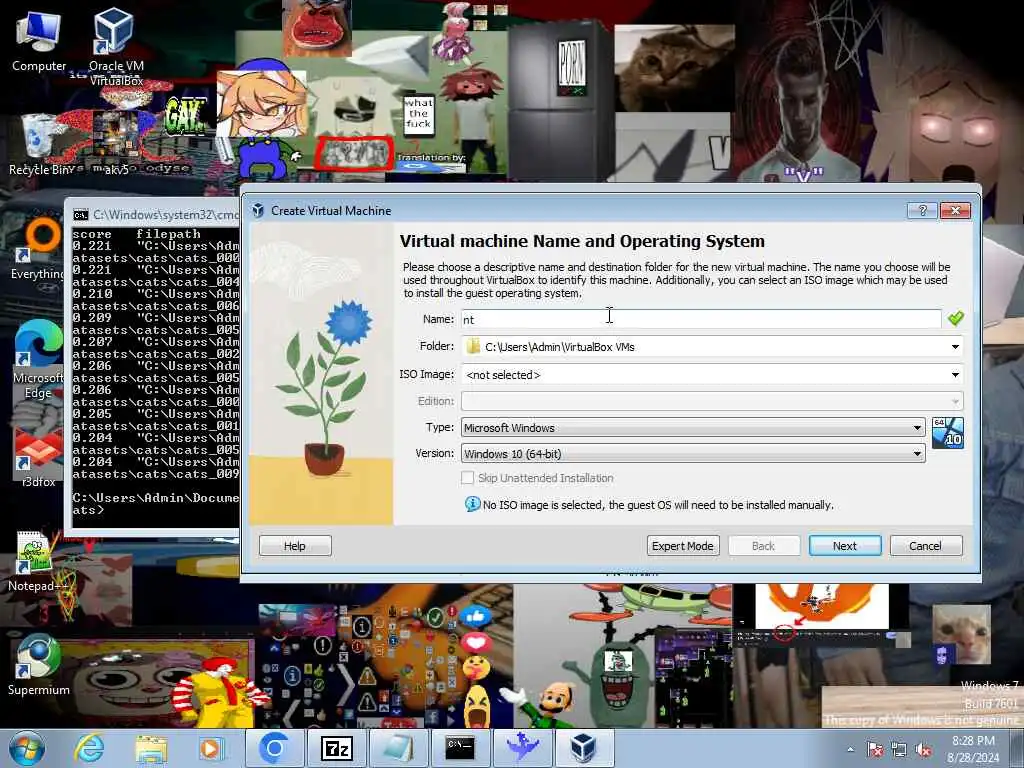The image size is (1024, 768).
Task: Open the Microsoft Edge desktop shortcut
Action: pos(38,359)
